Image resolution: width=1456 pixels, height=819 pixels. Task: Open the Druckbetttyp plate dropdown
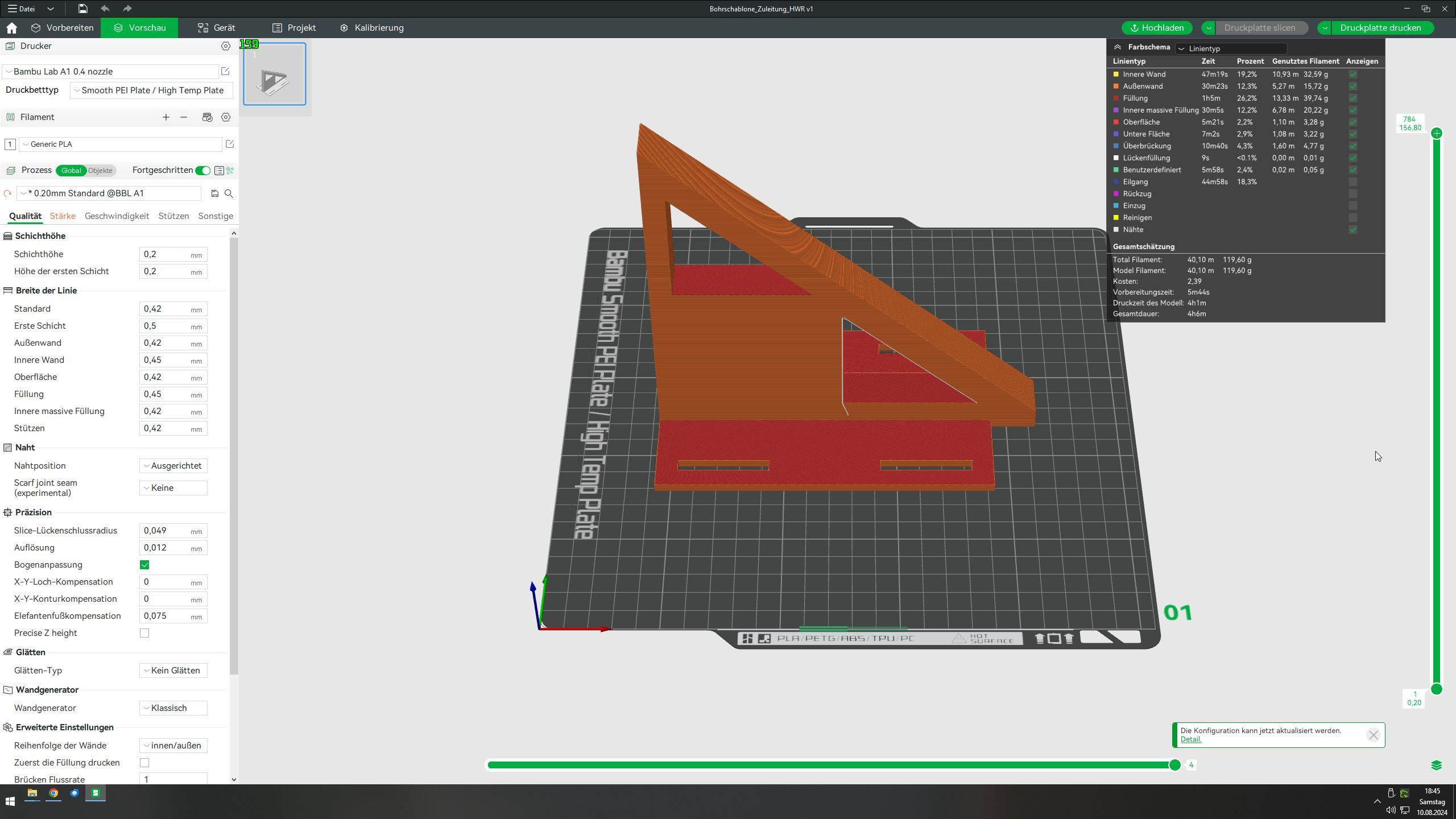(x=151, y=90)
